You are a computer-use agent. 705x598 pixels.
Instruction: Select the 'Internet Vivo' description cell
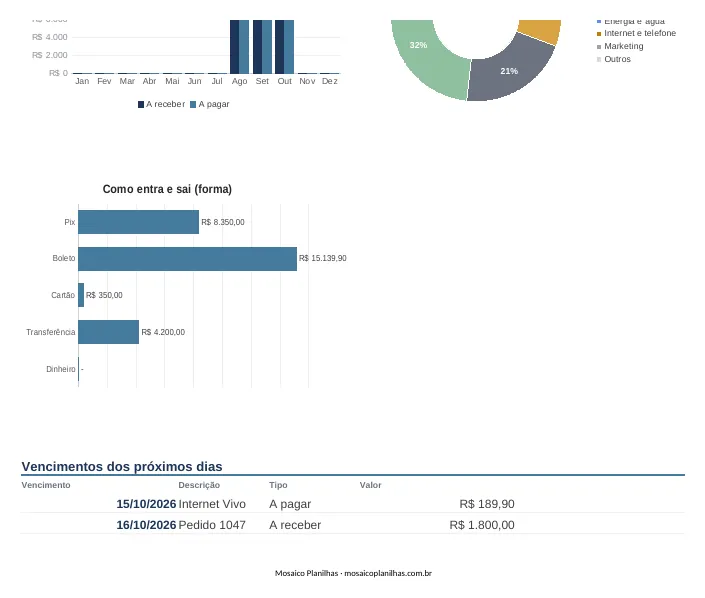(212, 504)
